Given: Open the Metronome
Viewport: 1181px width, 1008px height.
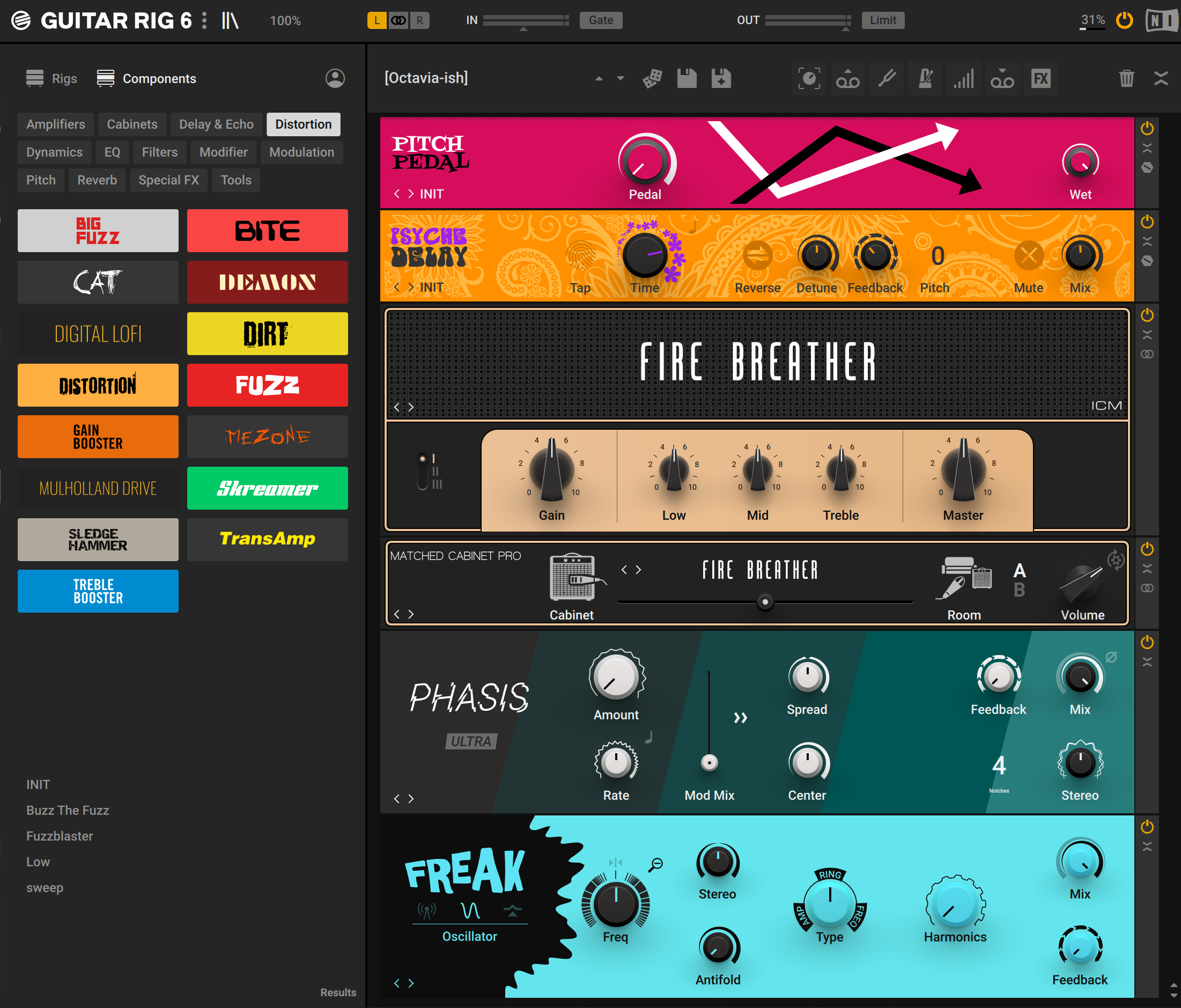Looking at the screenshot, I should click(x=925, y=78).
